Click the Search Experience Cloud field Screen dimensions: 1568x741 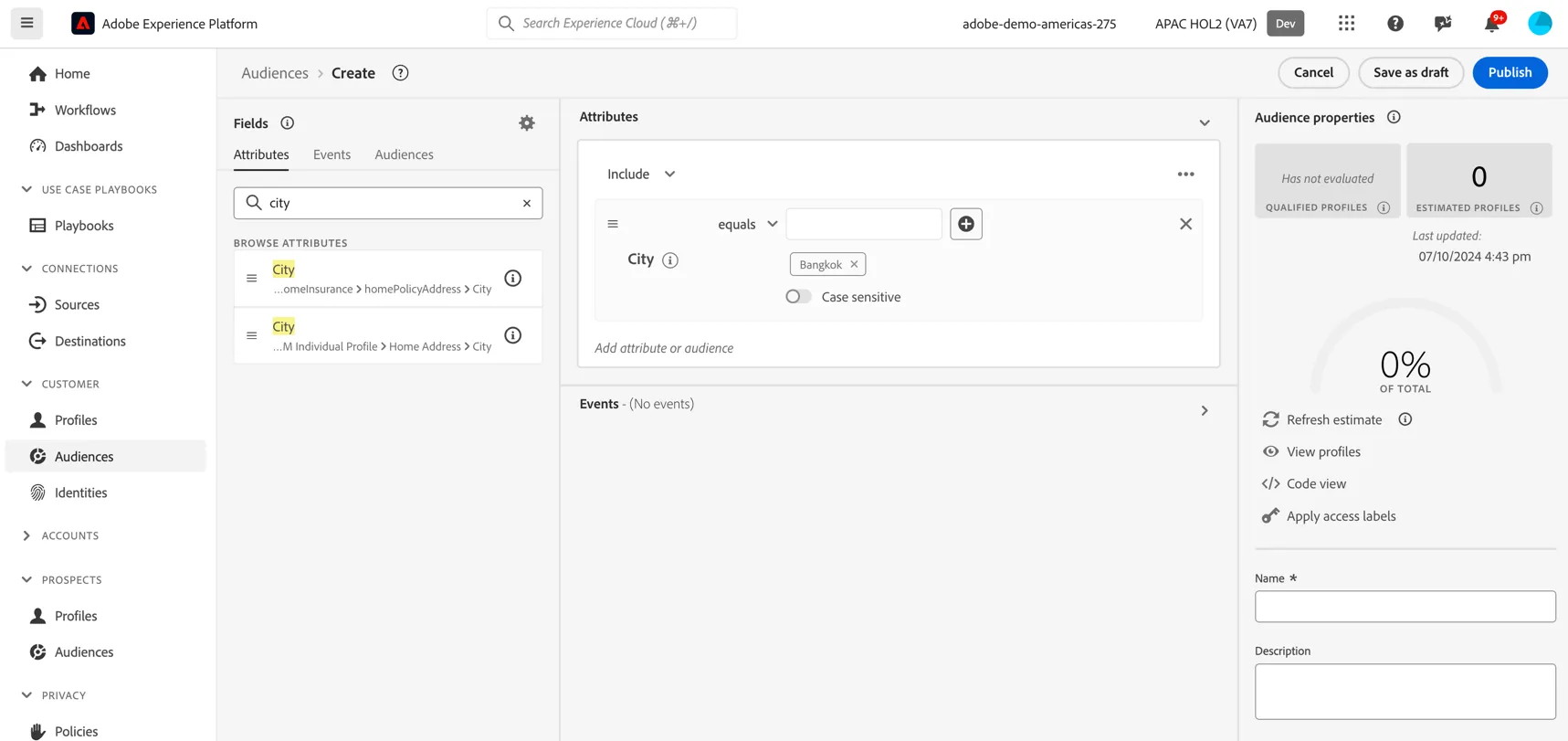click(x=612, y=23)
